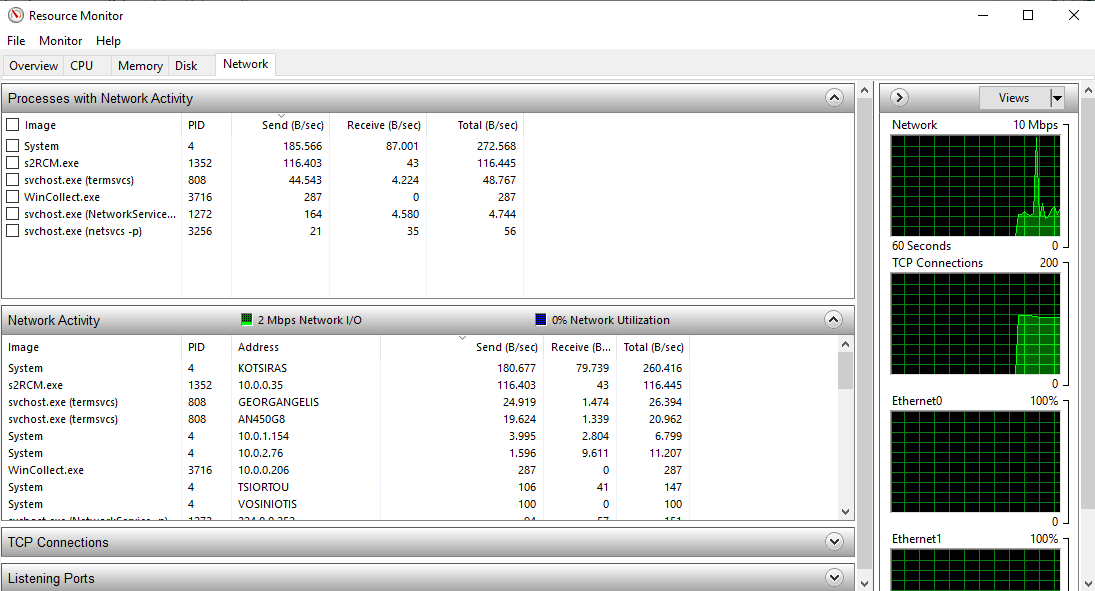Click scroll down arrow in Network Activity list
1095x591 pixels.
pos(845,512)
